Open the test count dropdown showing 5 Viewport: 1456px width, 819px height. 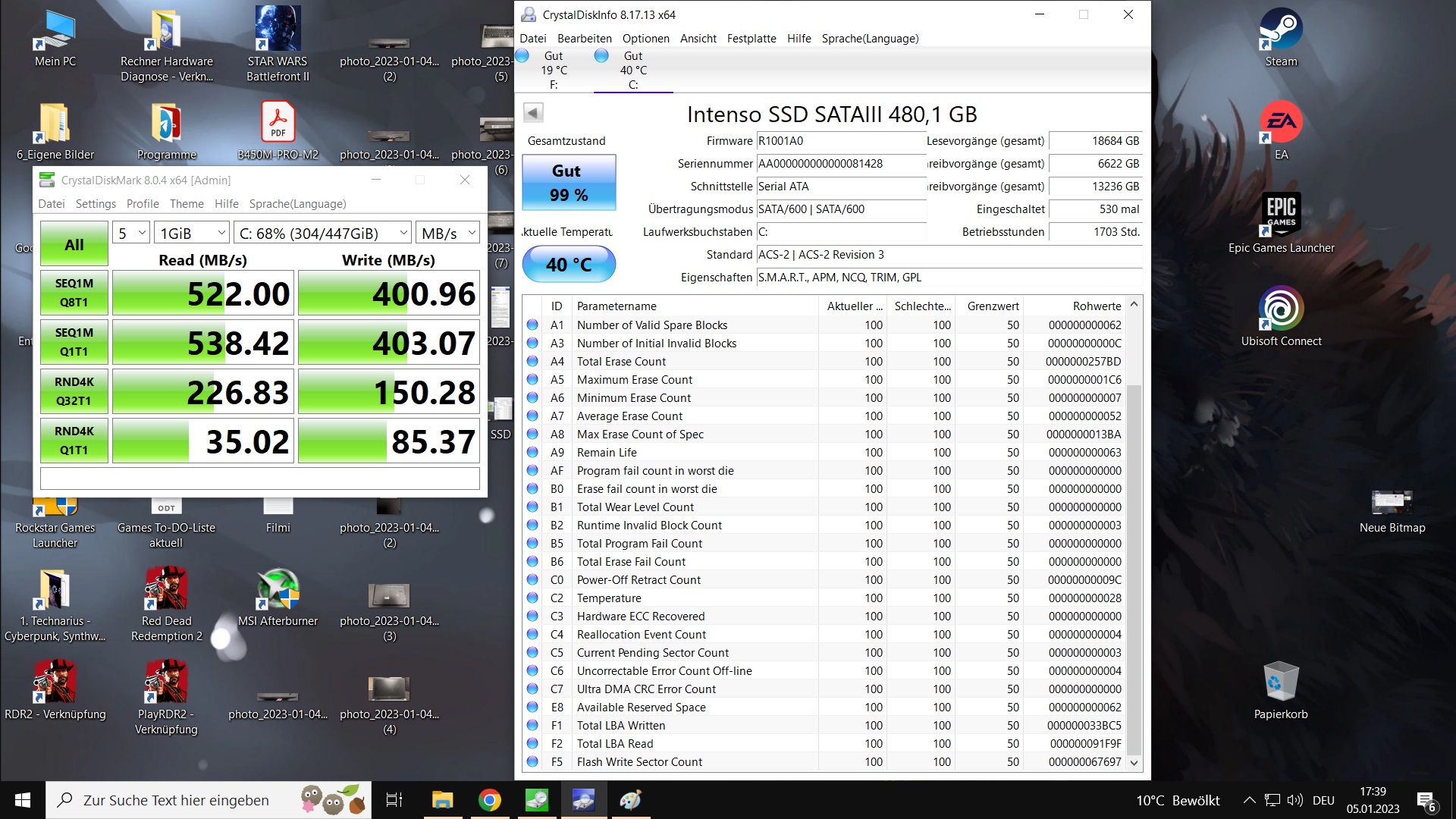pos(131,234)
